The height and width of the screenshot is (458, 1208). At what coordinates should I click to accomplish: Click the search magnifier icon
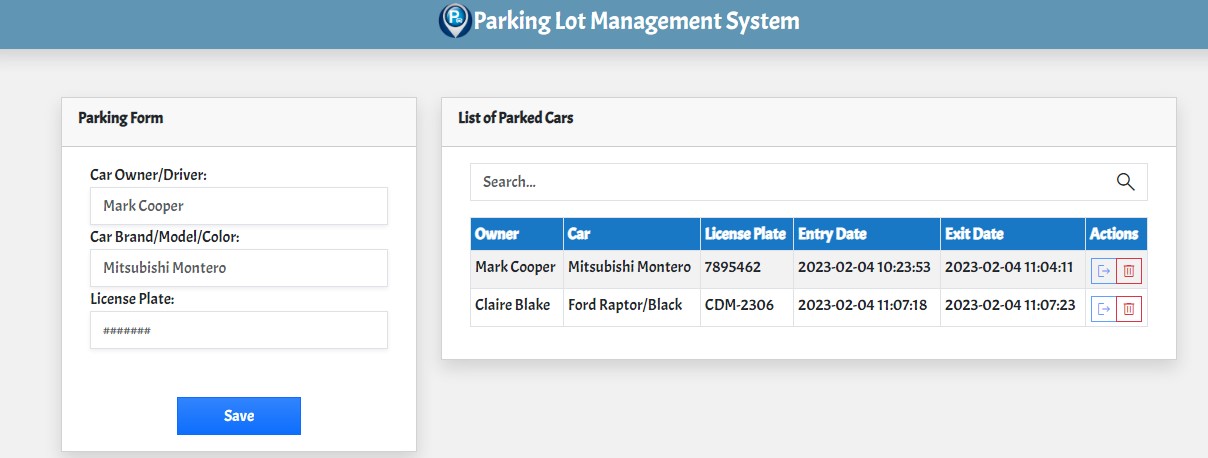pyautogui.click(x=1125, y=182)
